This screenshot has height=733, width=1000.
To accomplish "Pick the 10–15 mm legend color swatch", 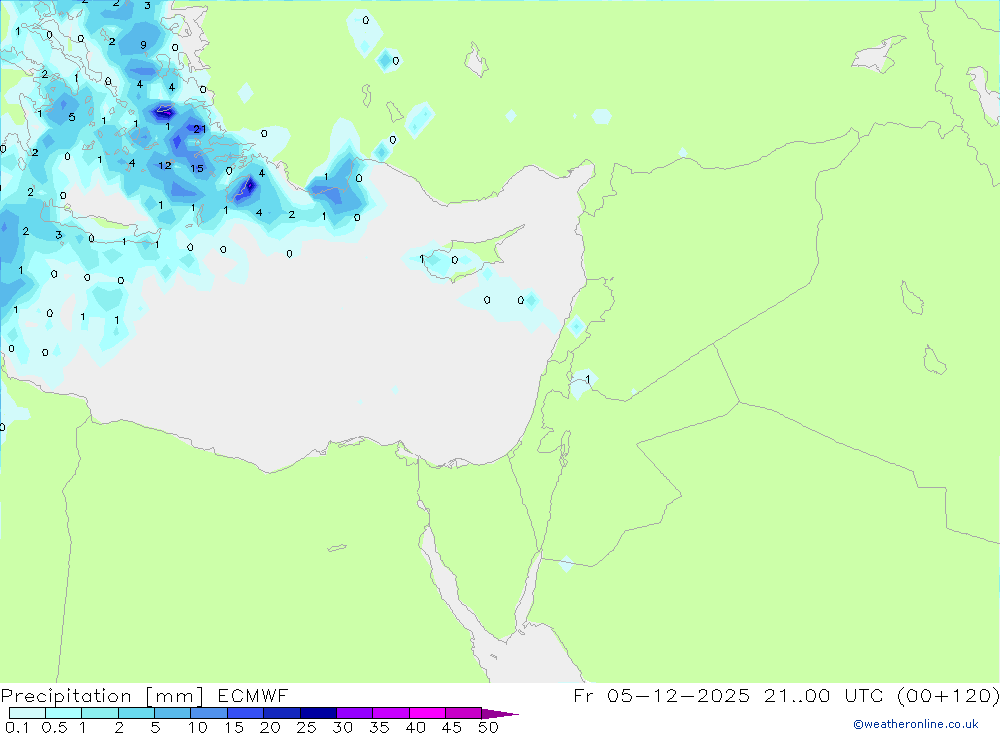I will point(209,713).
